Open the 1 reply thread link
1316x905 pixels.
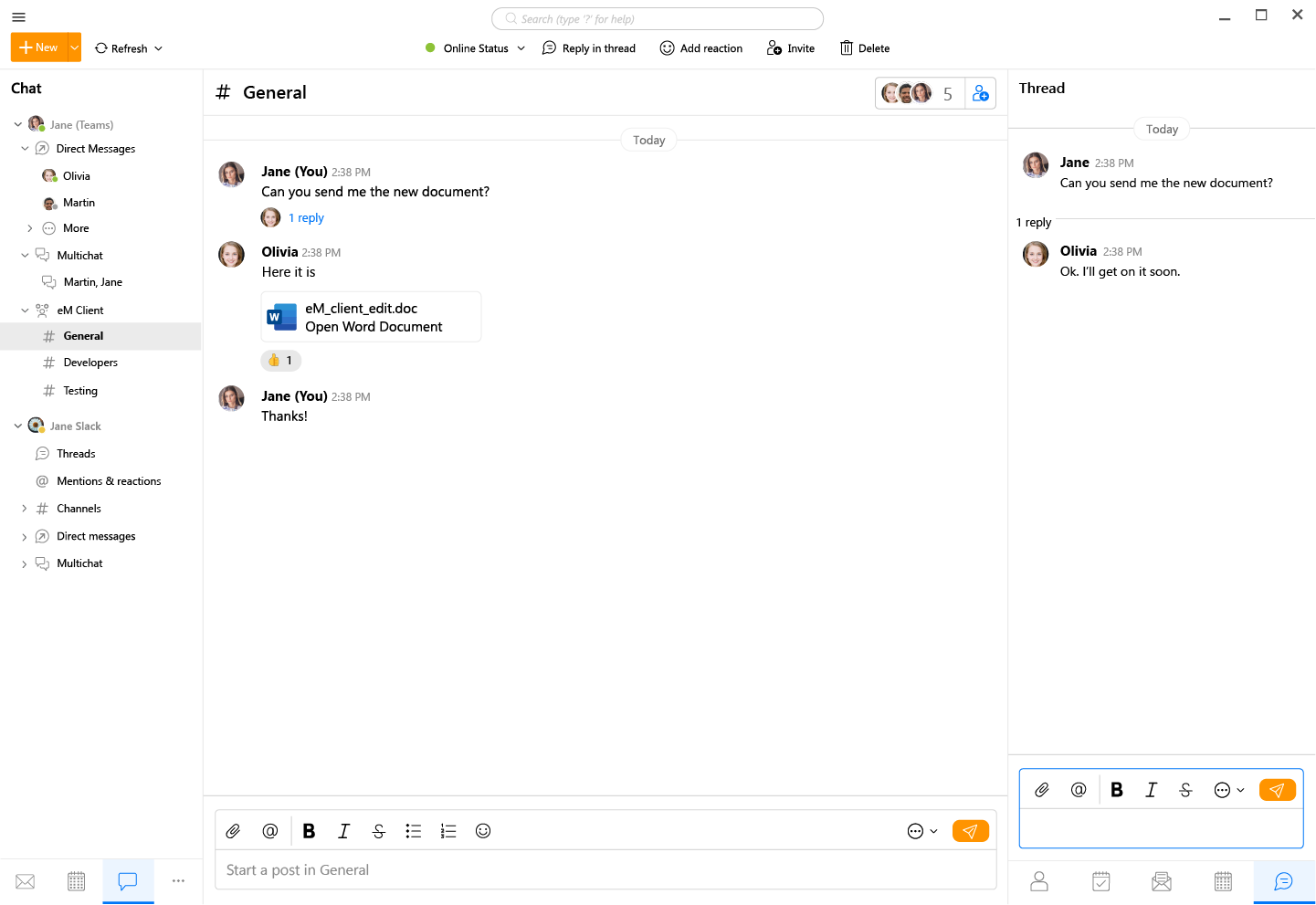[x=306, y=218]
